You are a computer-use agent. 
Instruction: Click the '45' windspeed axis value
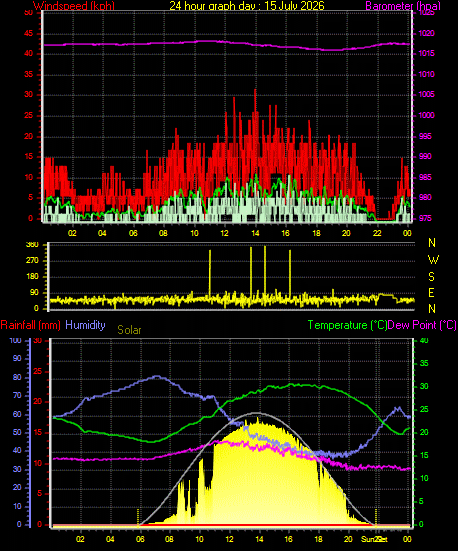point(28,33)
